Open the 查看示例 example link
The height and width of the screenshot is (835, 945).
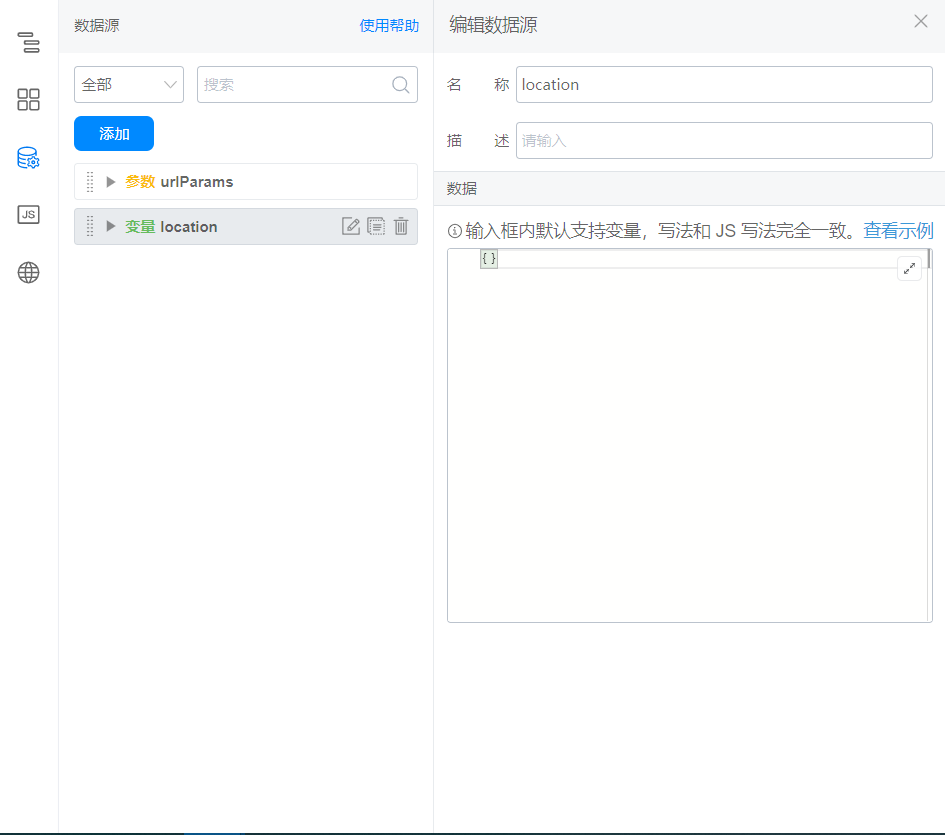click(x=898, y=230)
